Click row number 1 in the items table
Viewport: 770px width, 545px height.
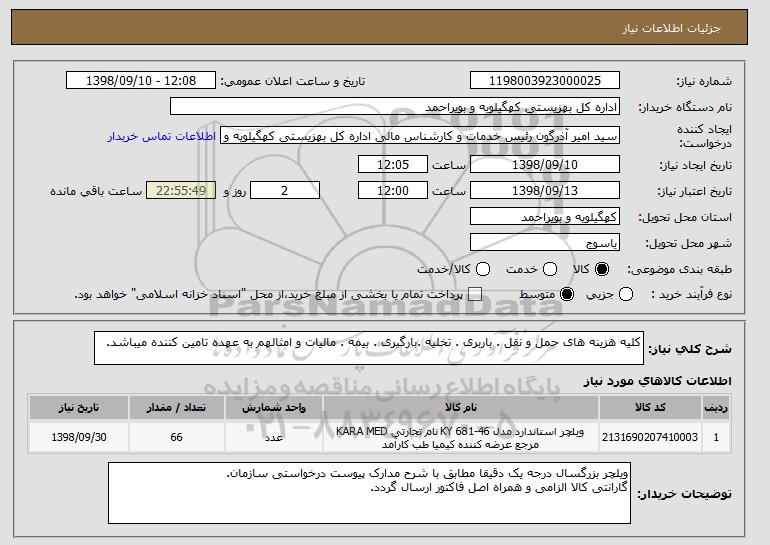click(716, 437)
